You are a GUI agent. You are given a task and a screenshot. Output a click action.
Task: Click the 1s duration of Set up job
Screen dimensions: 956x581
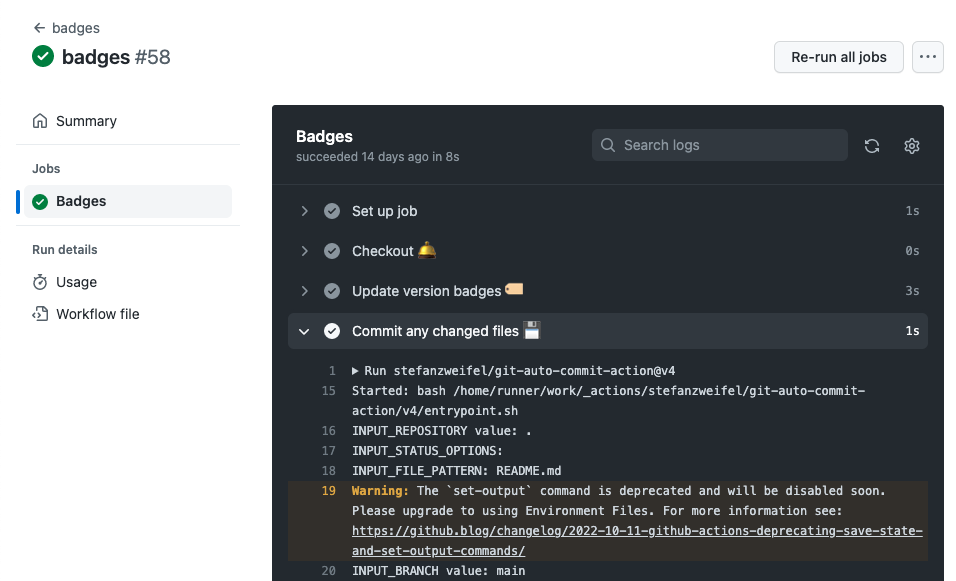click(x=912, y=211)
